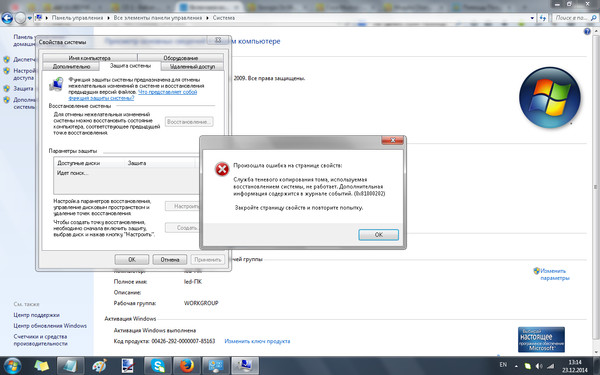Click the search magnifier icon
Image resolution: width=600 pixels, height=375 pixels.
click(x=593, y=18)
